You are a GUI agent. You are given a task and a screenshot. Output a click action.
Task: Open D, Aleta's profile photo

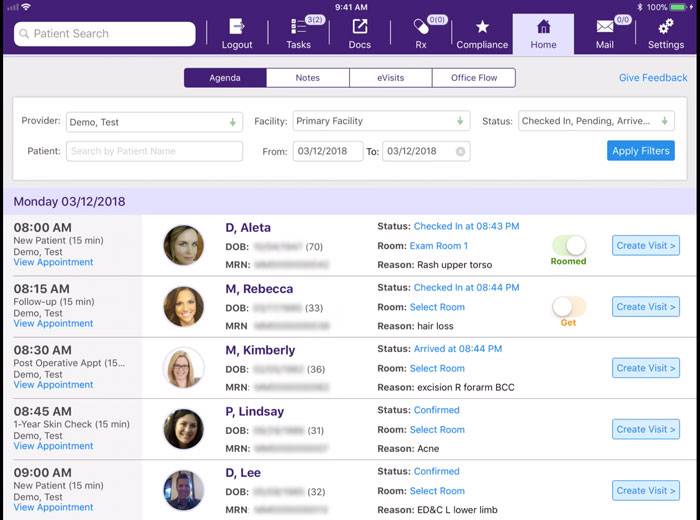tap(183, 245)
